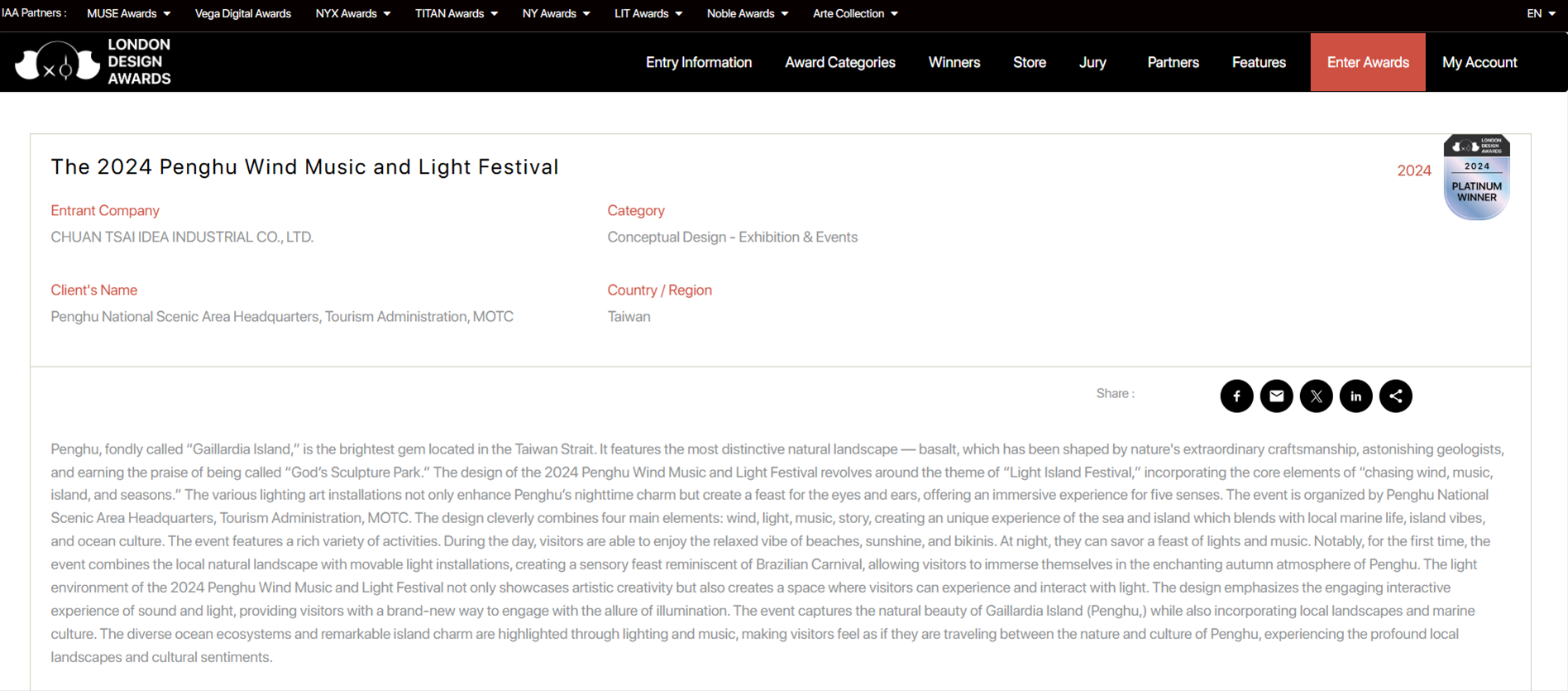Screen dimensions: 1568x691
Task: Visit the Vega Digital Awards link
Action: 242,13
